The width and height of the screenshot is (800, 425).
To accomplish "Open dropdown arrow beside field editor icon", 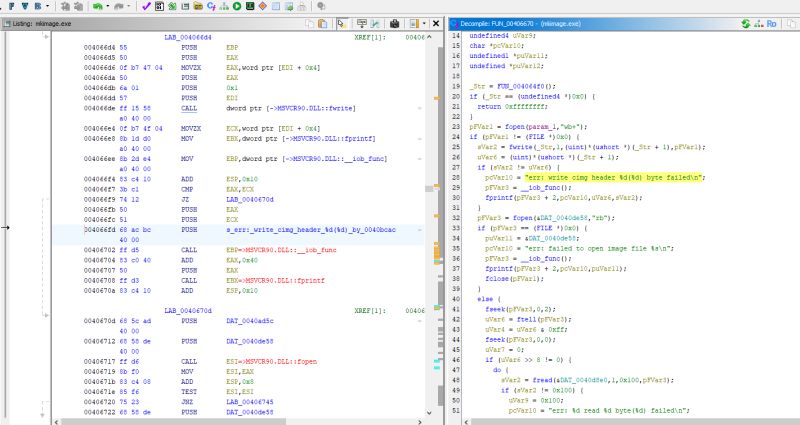I will pyautogui.click(x=424, y=23).
